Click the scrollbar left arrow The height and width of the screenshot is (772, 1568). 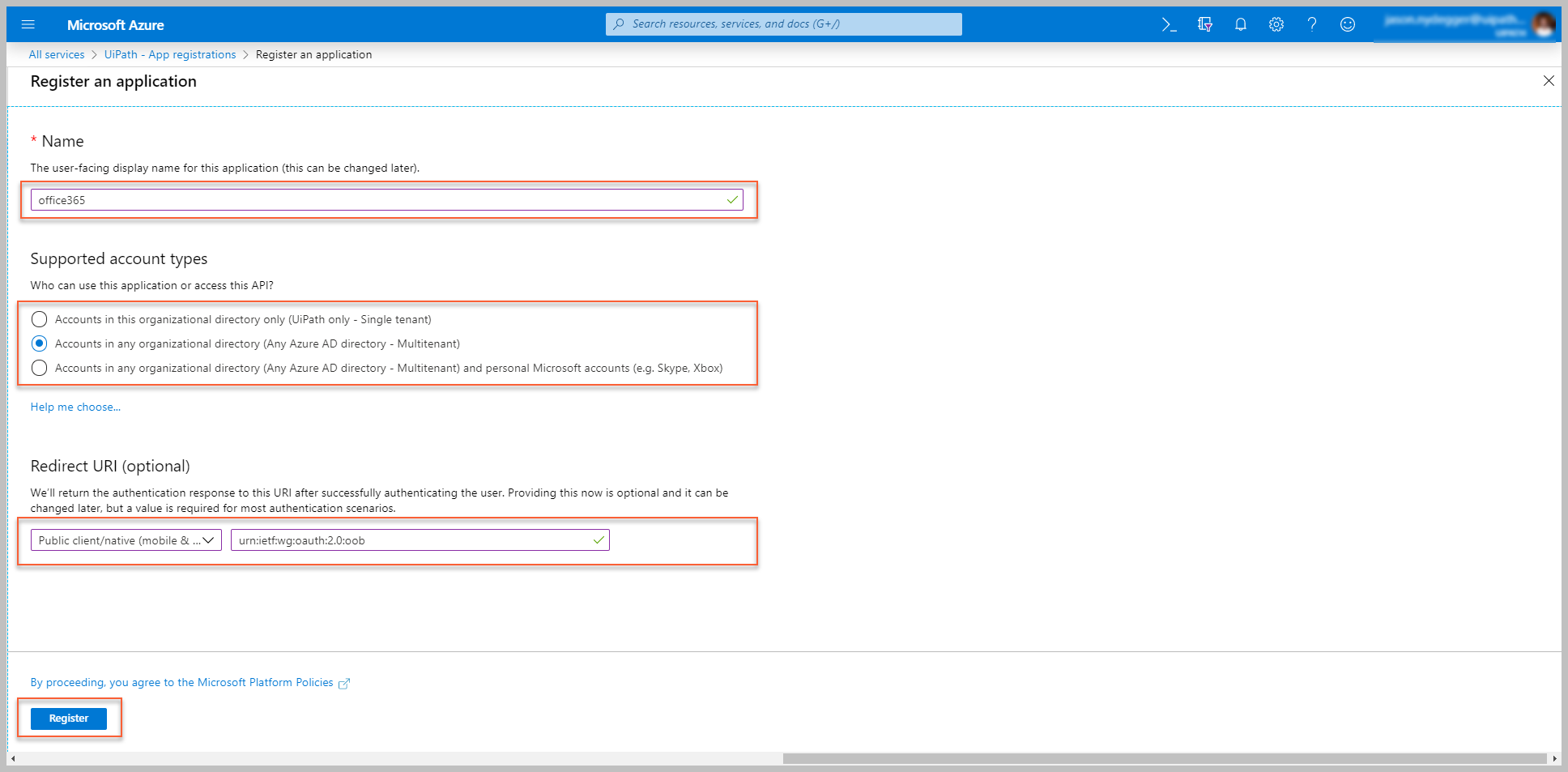(x=13, y=759)
